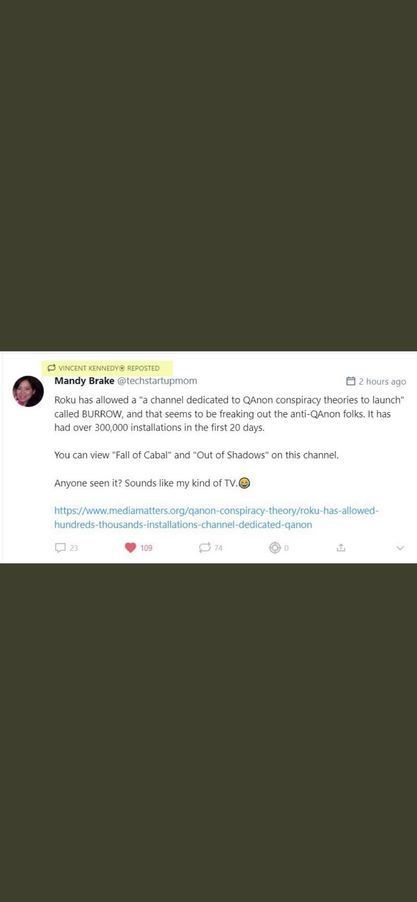Screen dimensions: 417x902
Task: Open the mediamatters.org article link
Action: point(216,517)
